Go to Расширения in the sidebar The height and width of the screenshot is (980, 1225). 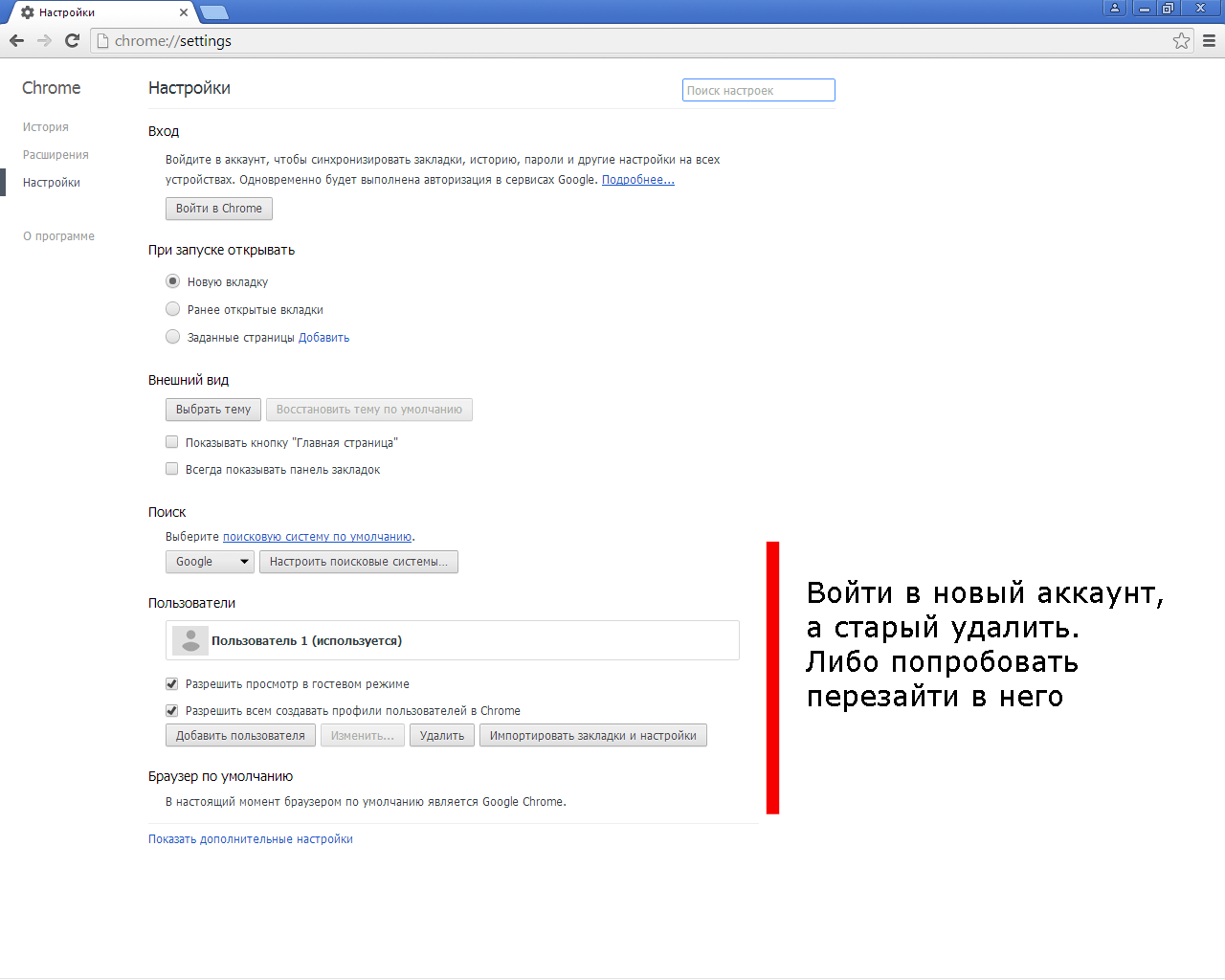pyautogui.click(x=56, y=155)
